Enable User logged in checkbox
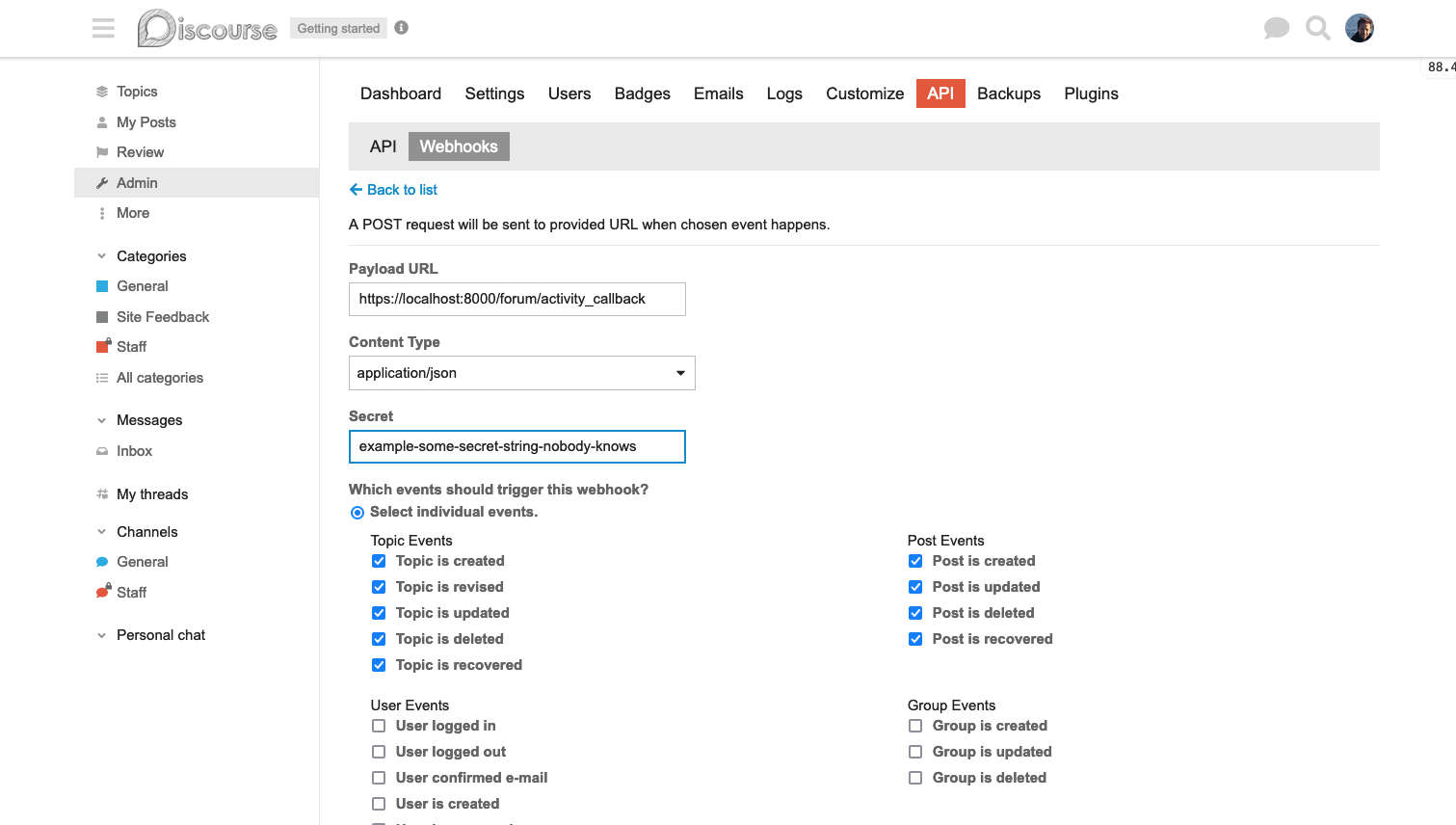 pyautogui.click(x=379, y=726)
